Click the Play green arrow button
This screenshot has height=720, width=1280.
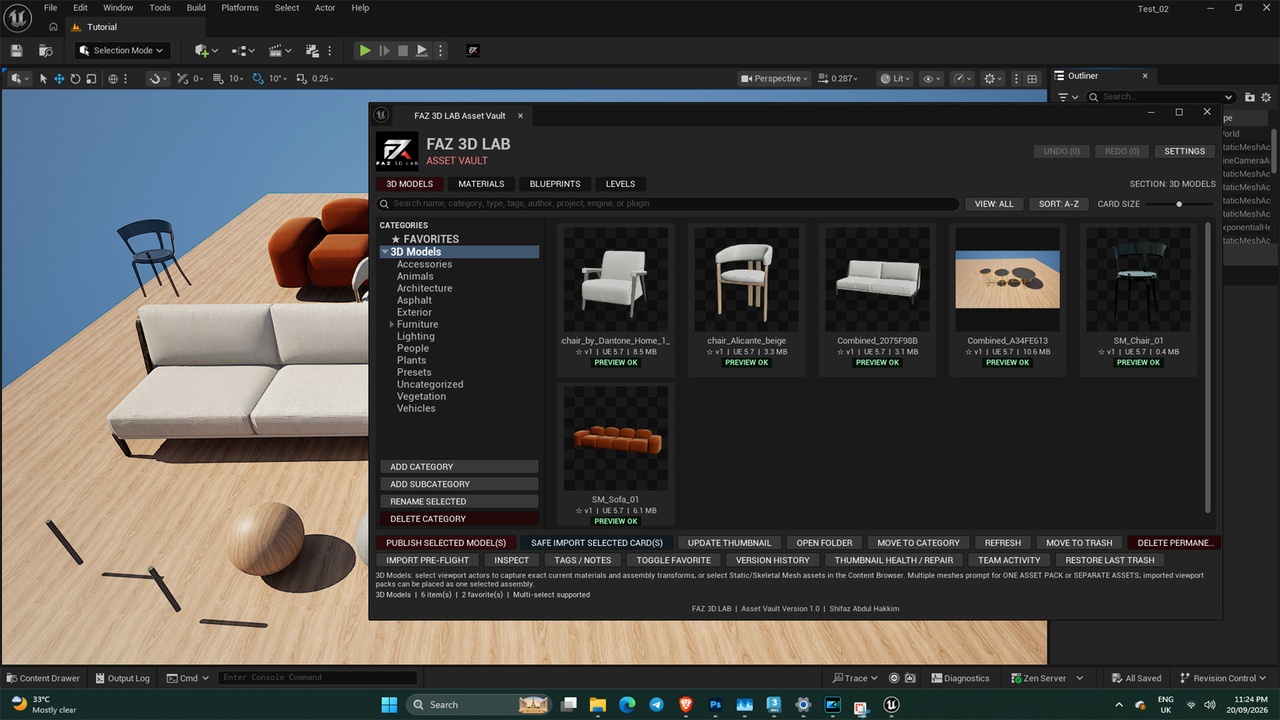pos(365,50)
